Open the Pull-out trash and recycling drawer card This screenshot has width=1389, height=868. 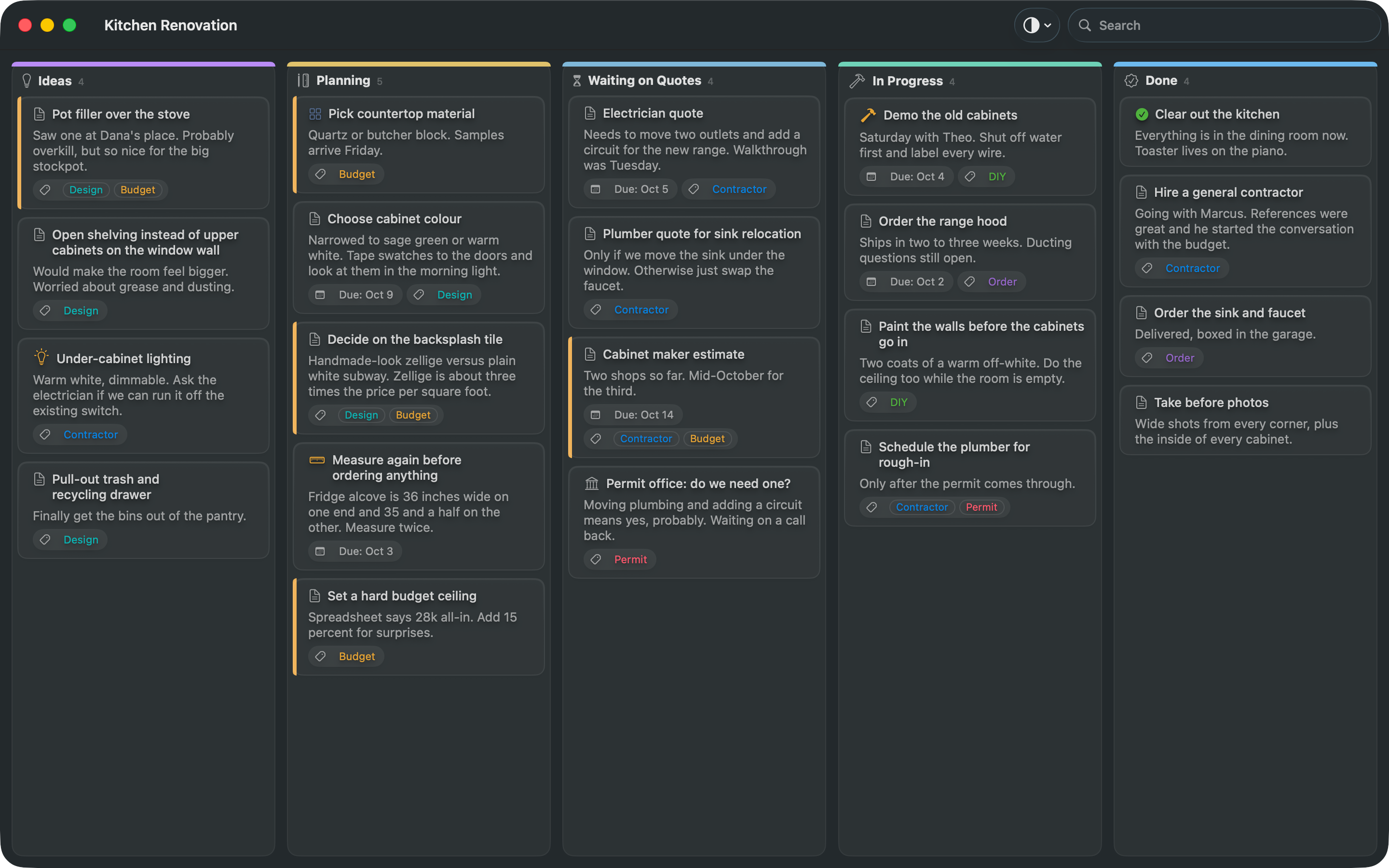click(x=144, y=510)
